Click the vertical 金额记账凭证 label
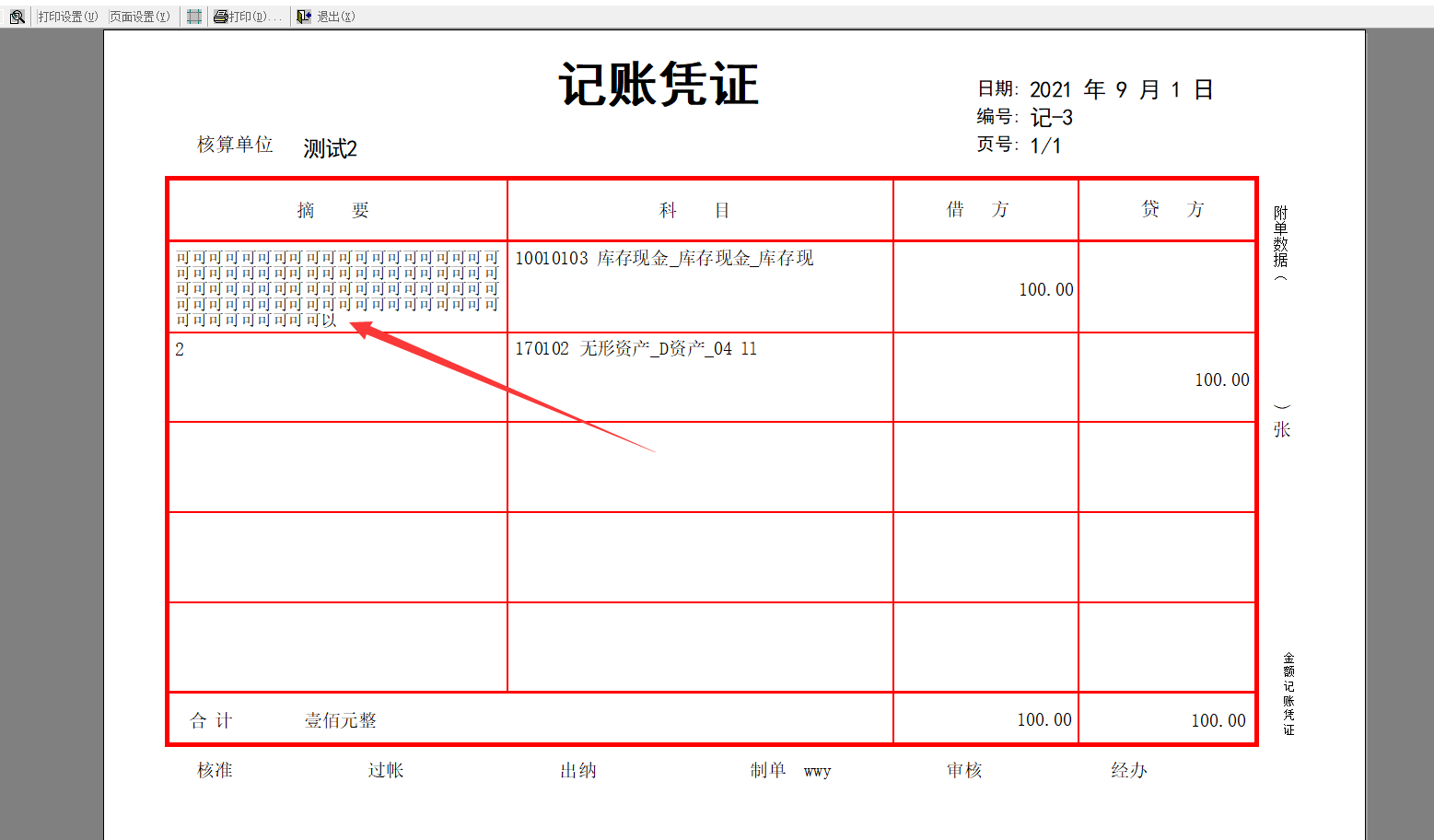 point(1288,694)
